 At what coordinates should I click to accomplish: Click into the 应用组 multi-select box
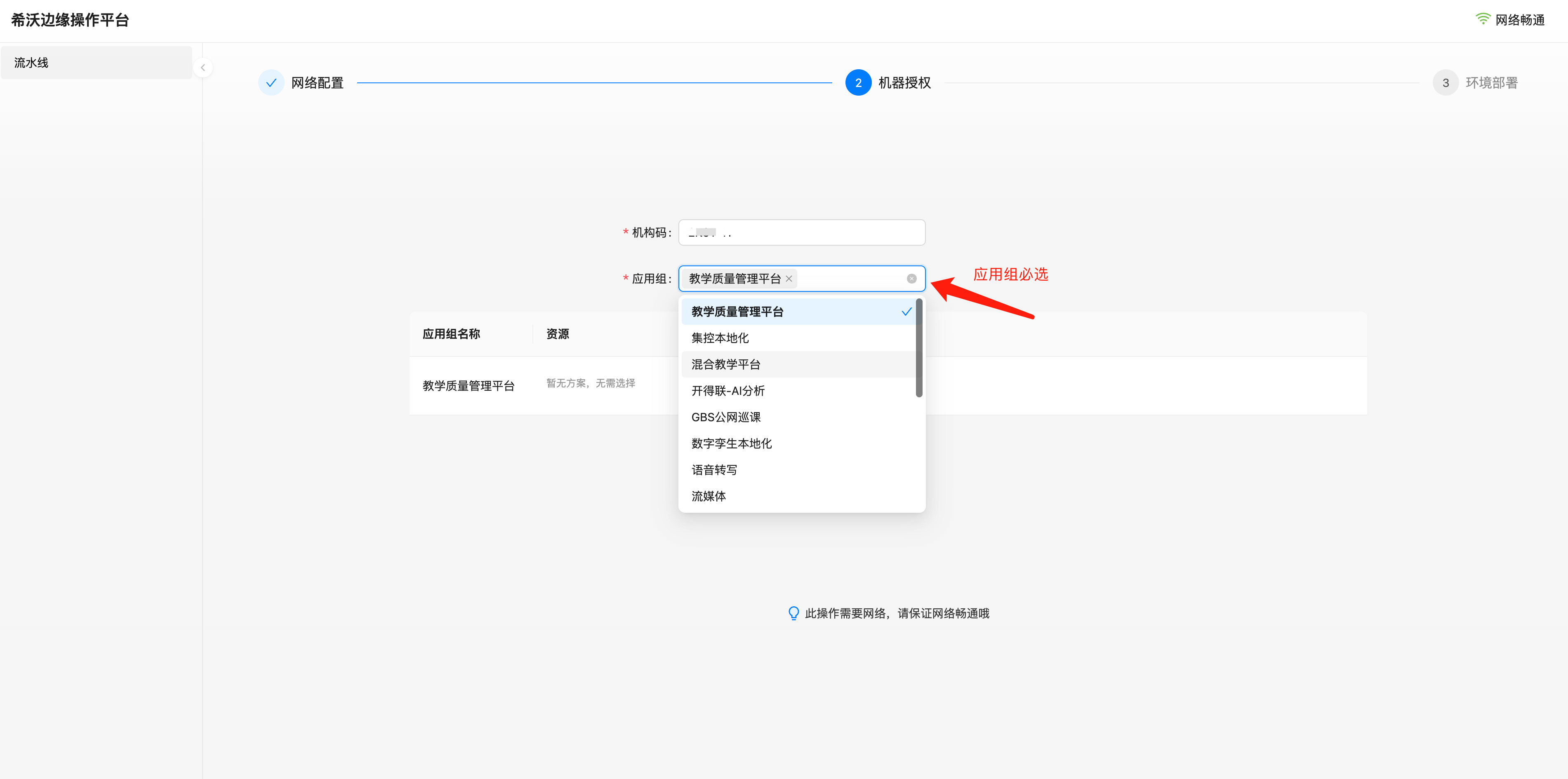[802, 279]
